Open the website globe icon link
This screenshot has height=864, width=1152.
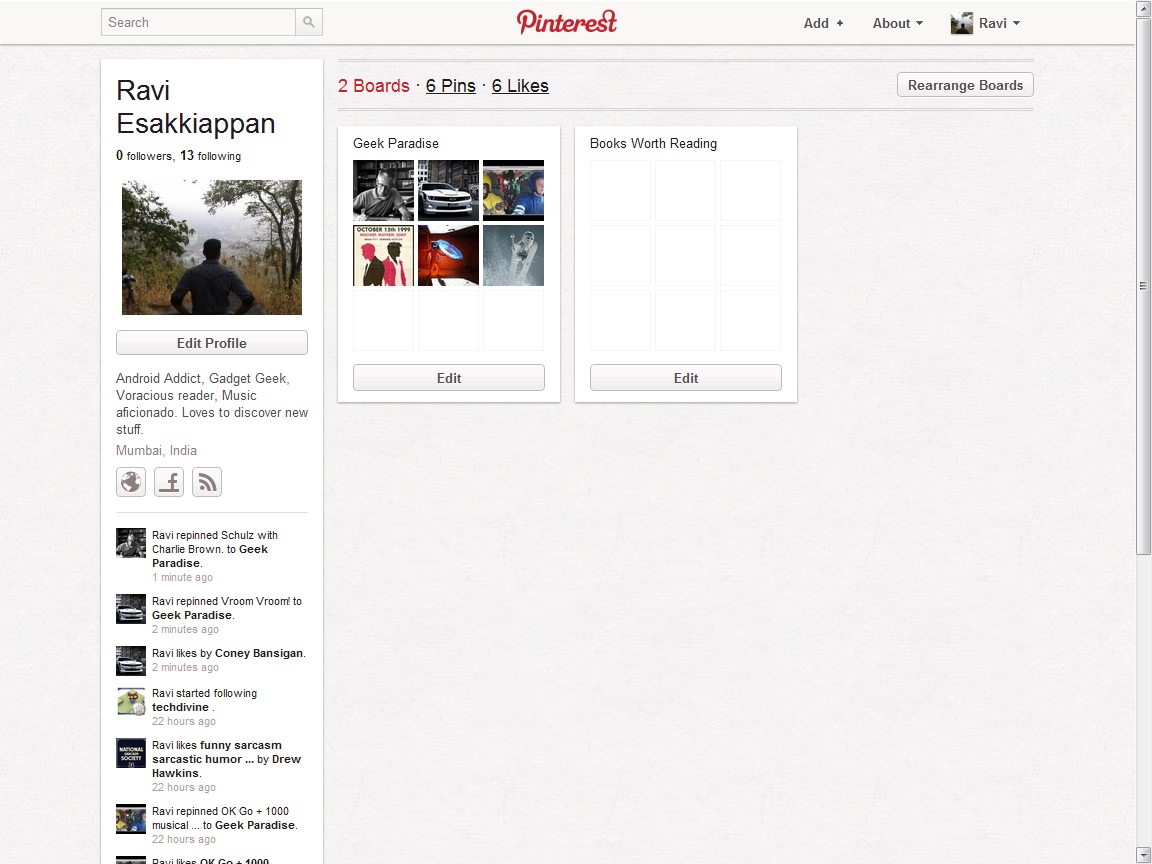[x=131, y=482]
